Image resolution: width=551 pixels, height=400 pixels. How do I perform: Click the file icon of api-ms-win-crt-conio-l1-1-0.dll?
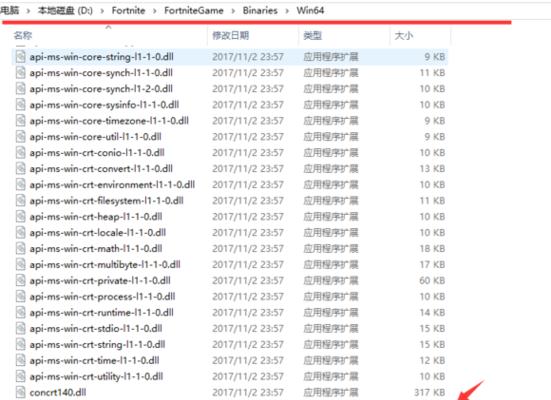[x=21, y=153]
